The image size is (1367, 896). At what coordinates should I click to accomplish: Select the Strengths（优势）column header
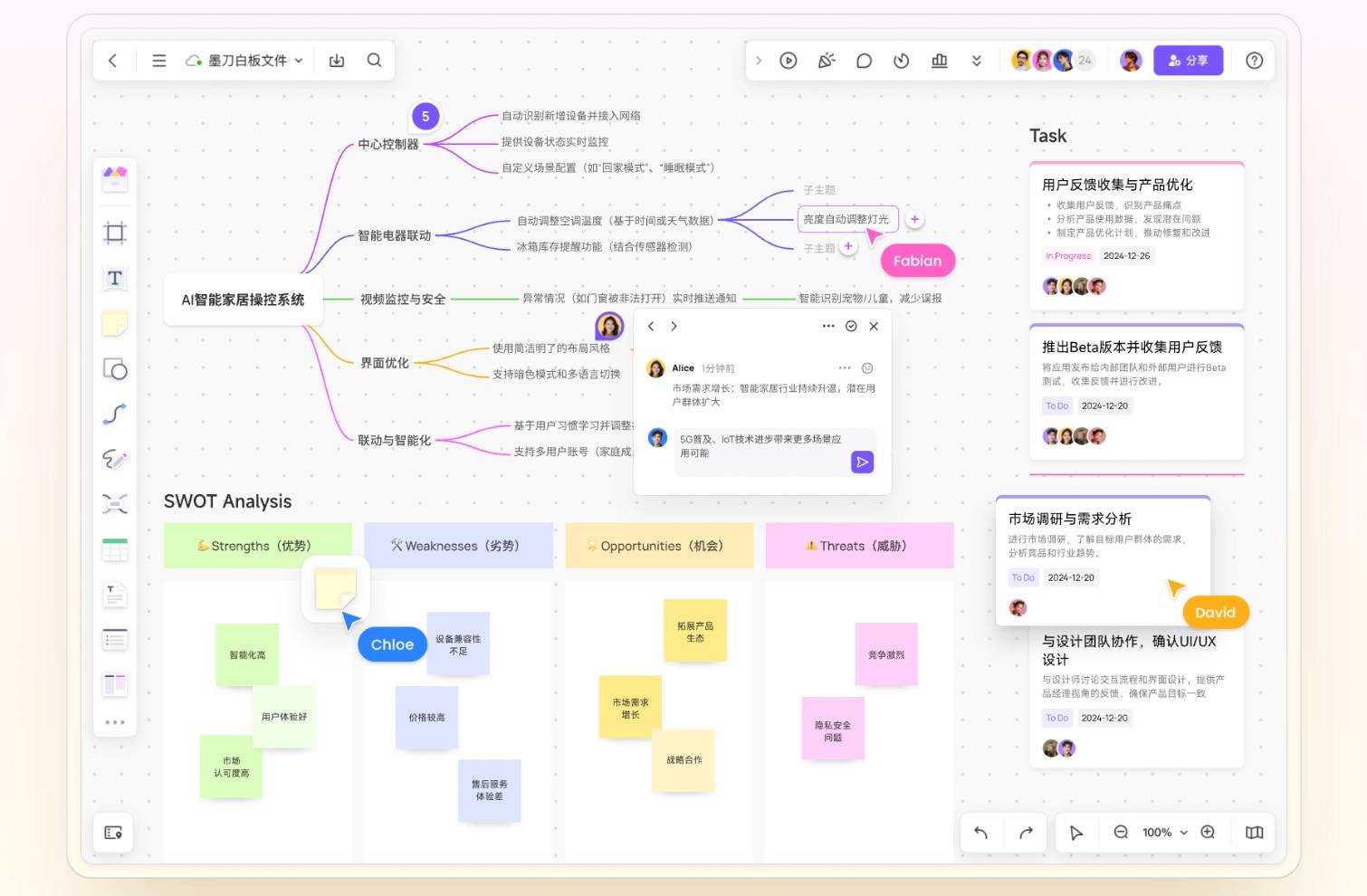(x=258, y=546)
